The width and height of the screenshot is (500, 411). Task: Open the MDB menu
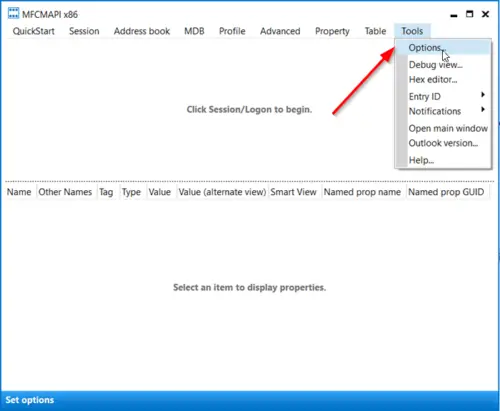[194, 31]
